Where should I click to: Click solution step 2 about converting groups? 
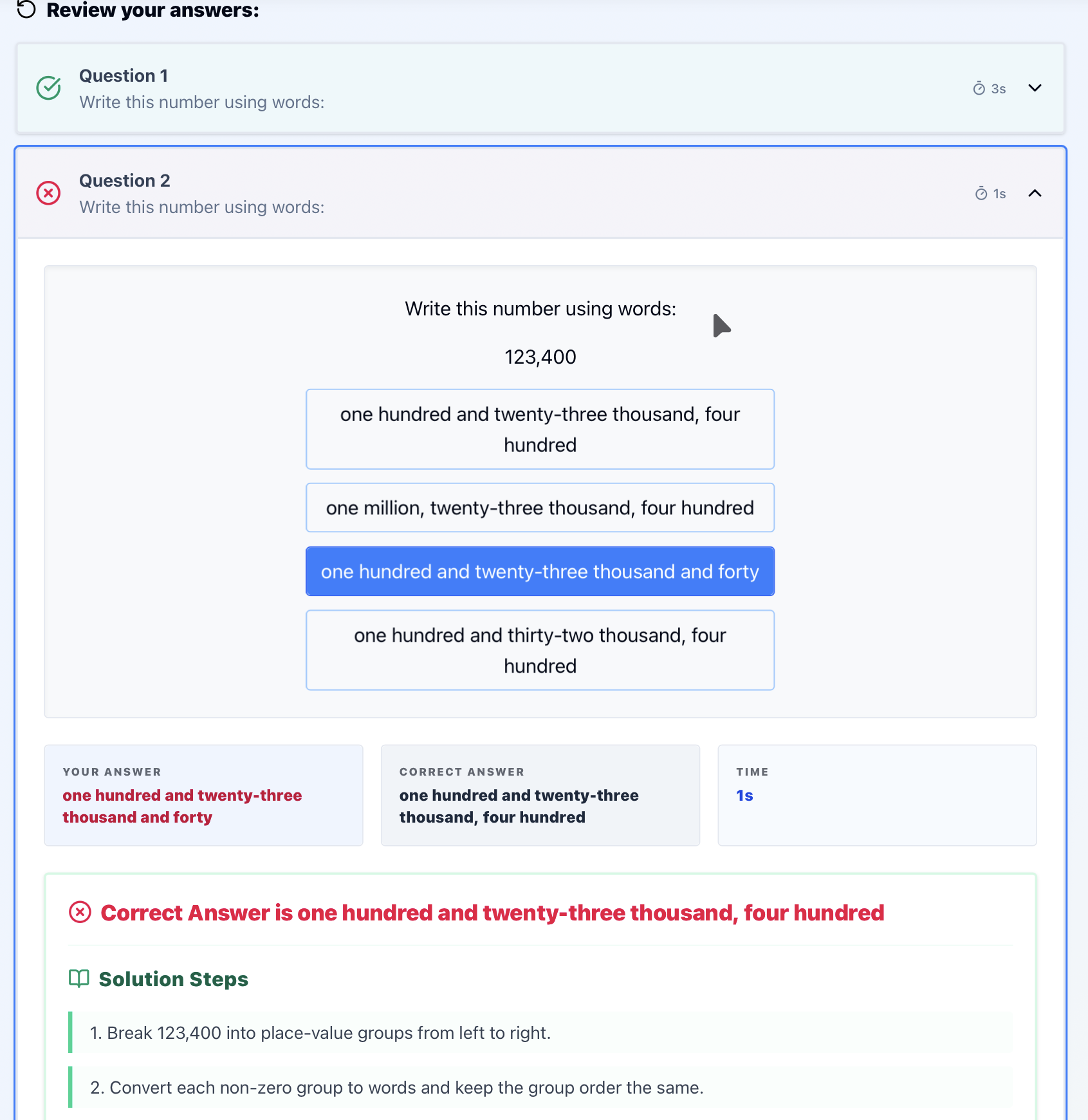tap(540, 1088)
